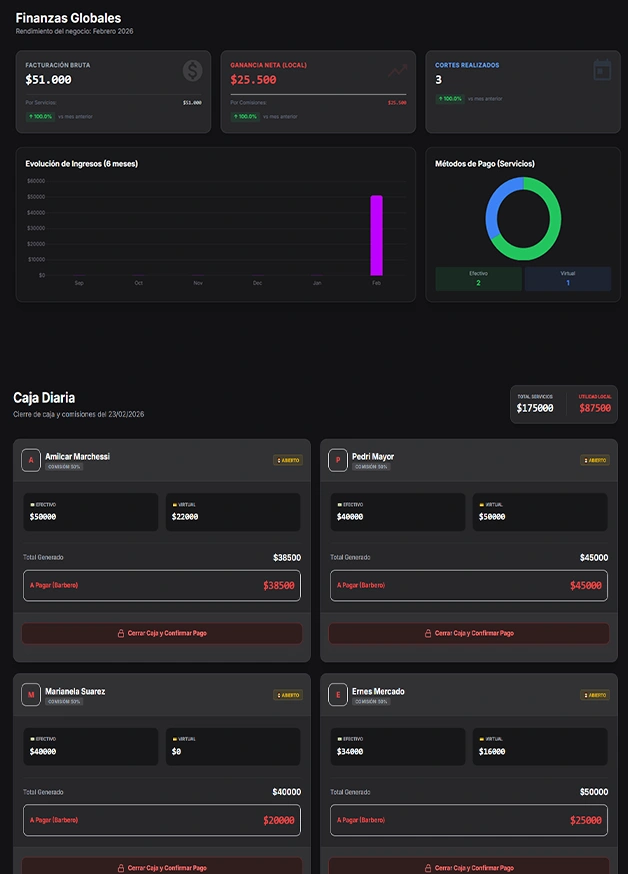Click Marianela Suarez's "M" avatar icon
The width and height of the screenshot is (628, 874).
(31, 694)
